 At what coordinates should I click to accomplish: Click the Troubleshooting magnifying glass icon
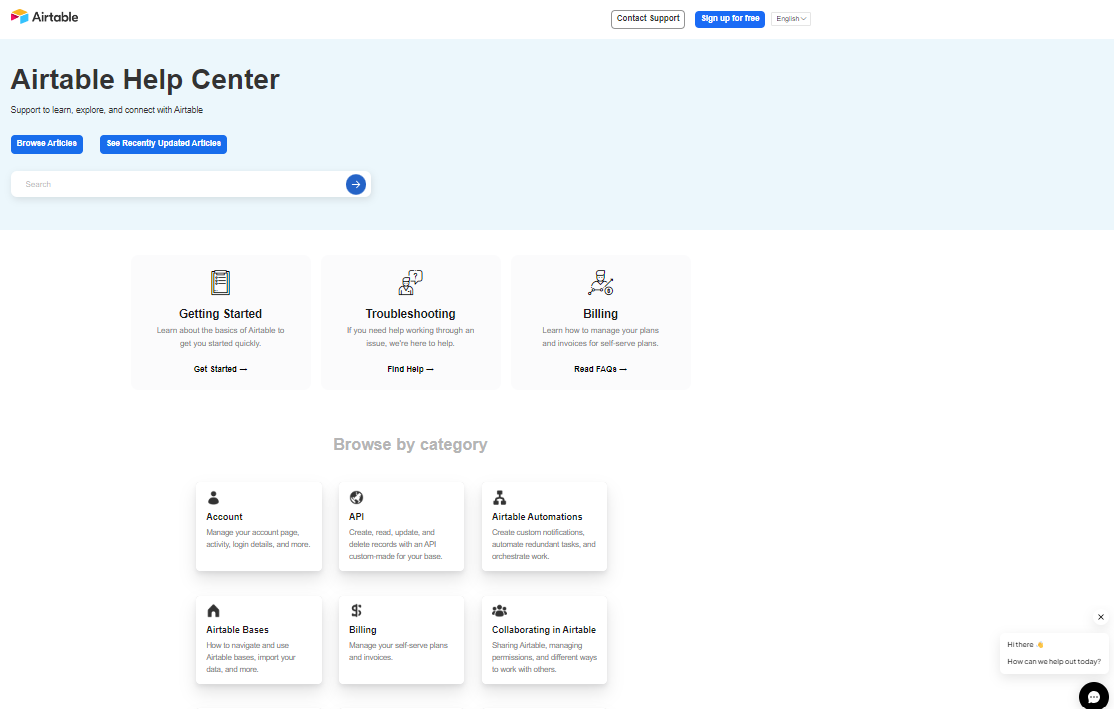point(410,282)
